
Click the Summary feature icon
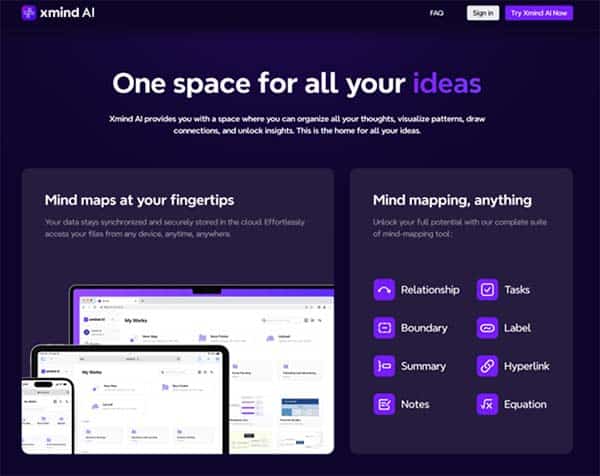click(x=384, y=366)
